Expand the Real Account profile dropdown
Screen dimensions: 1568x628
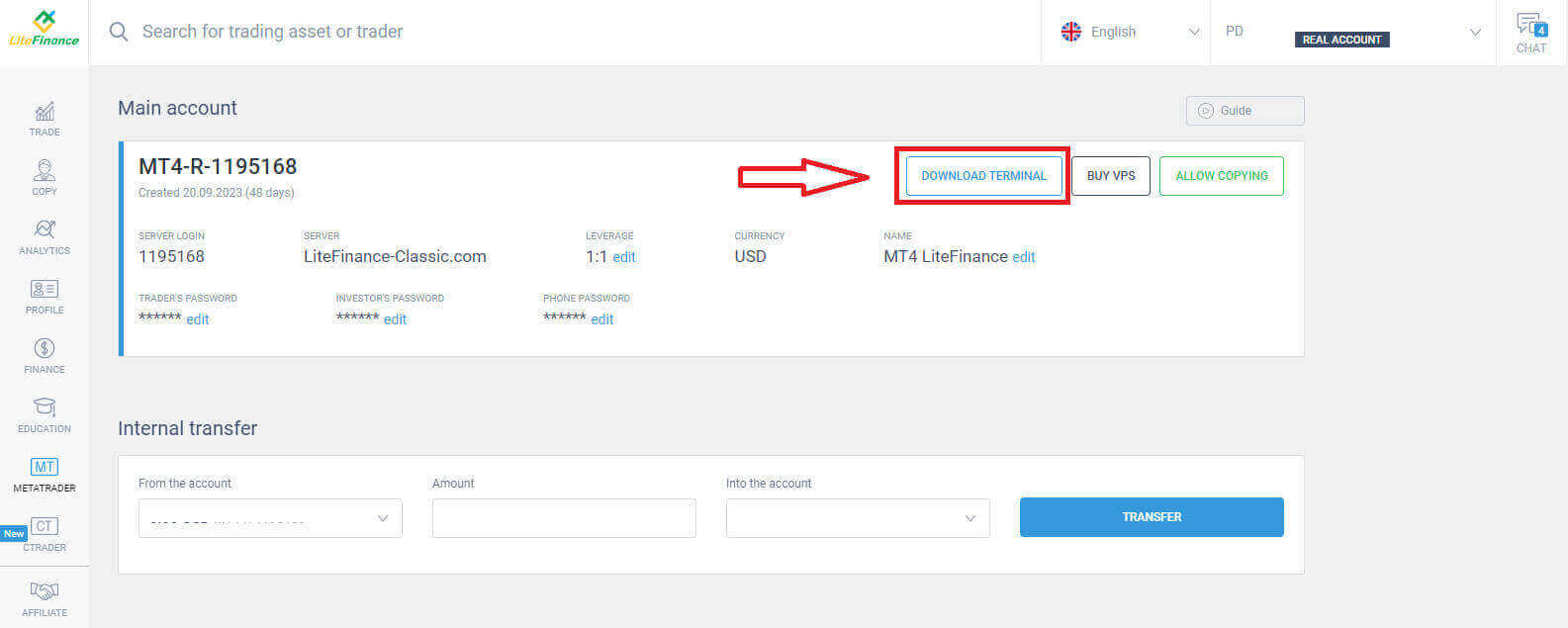tap(1352, 33)
